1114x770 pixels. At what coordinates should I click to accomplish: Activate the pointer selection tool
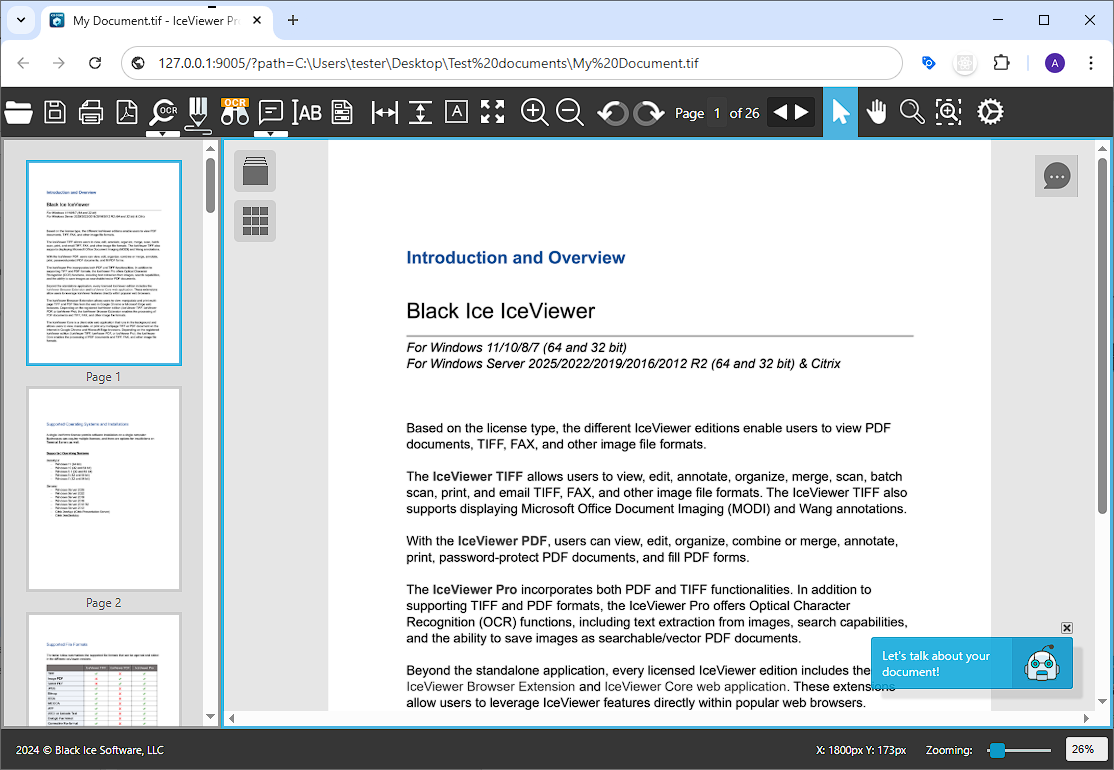[840, 112]
